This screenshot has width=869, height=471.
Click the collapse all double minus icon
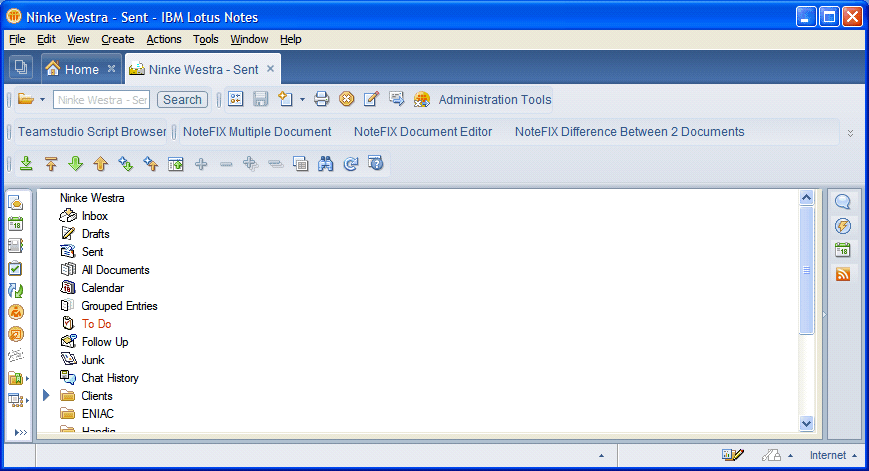pos(275,164)
